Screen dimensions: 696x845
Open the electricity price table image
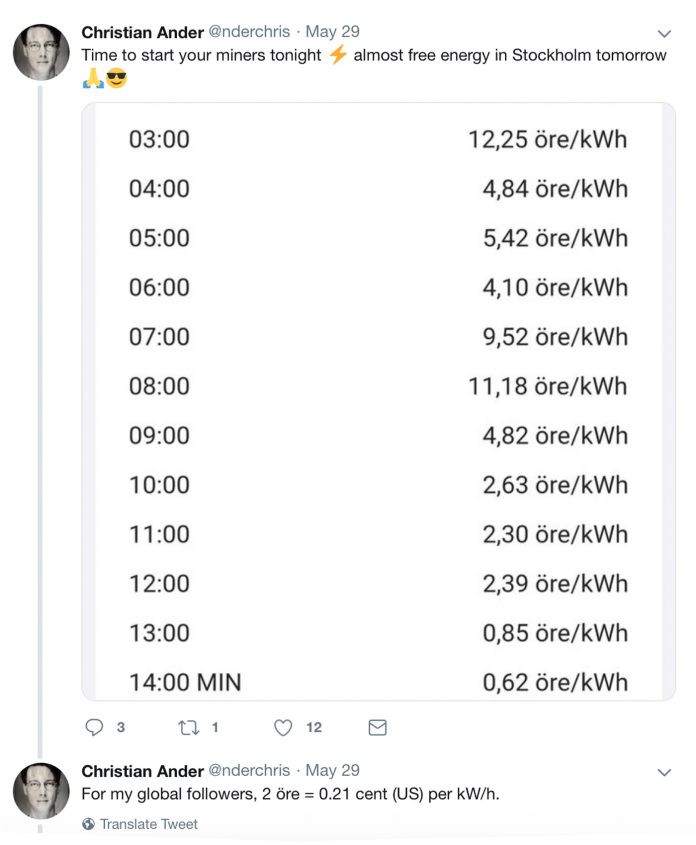378,400
